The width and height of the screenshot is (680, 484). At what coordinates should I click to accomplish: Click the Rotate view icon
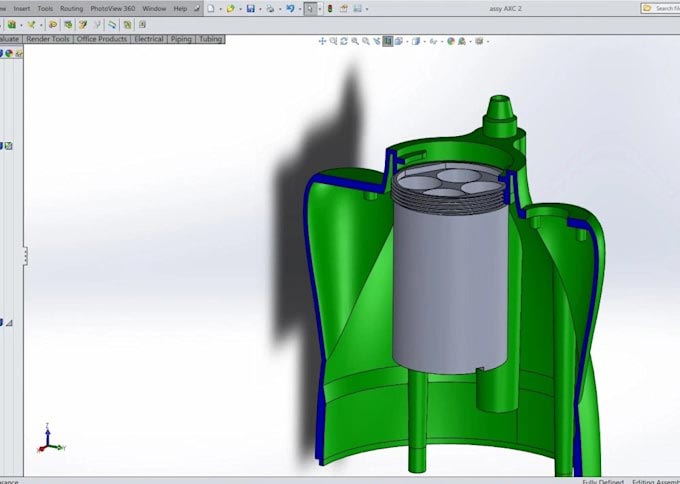pyautogui.click(x=344, y=41)
